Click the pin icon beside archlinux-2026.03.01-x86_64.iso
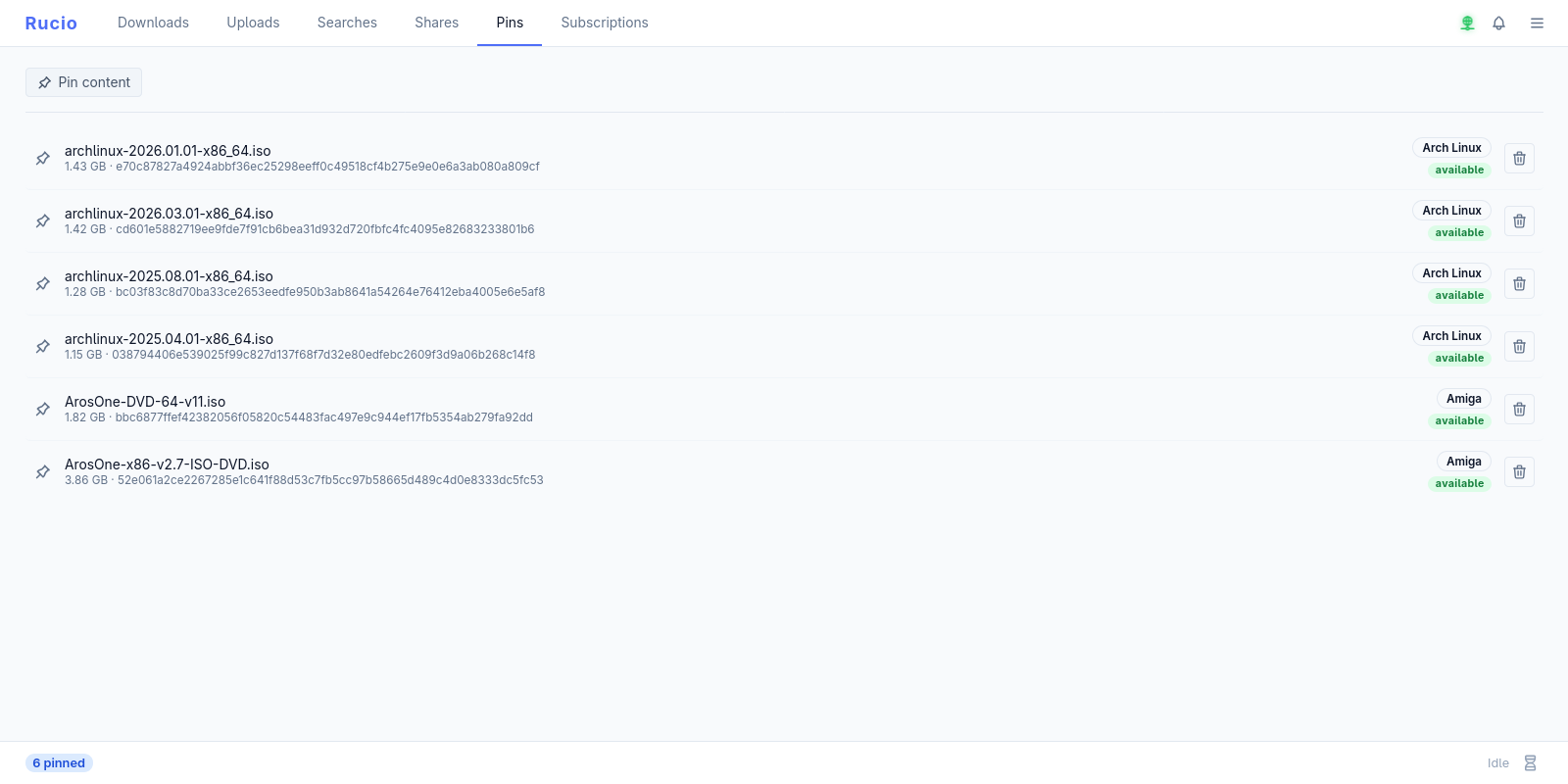 click(x=43, y=221)
